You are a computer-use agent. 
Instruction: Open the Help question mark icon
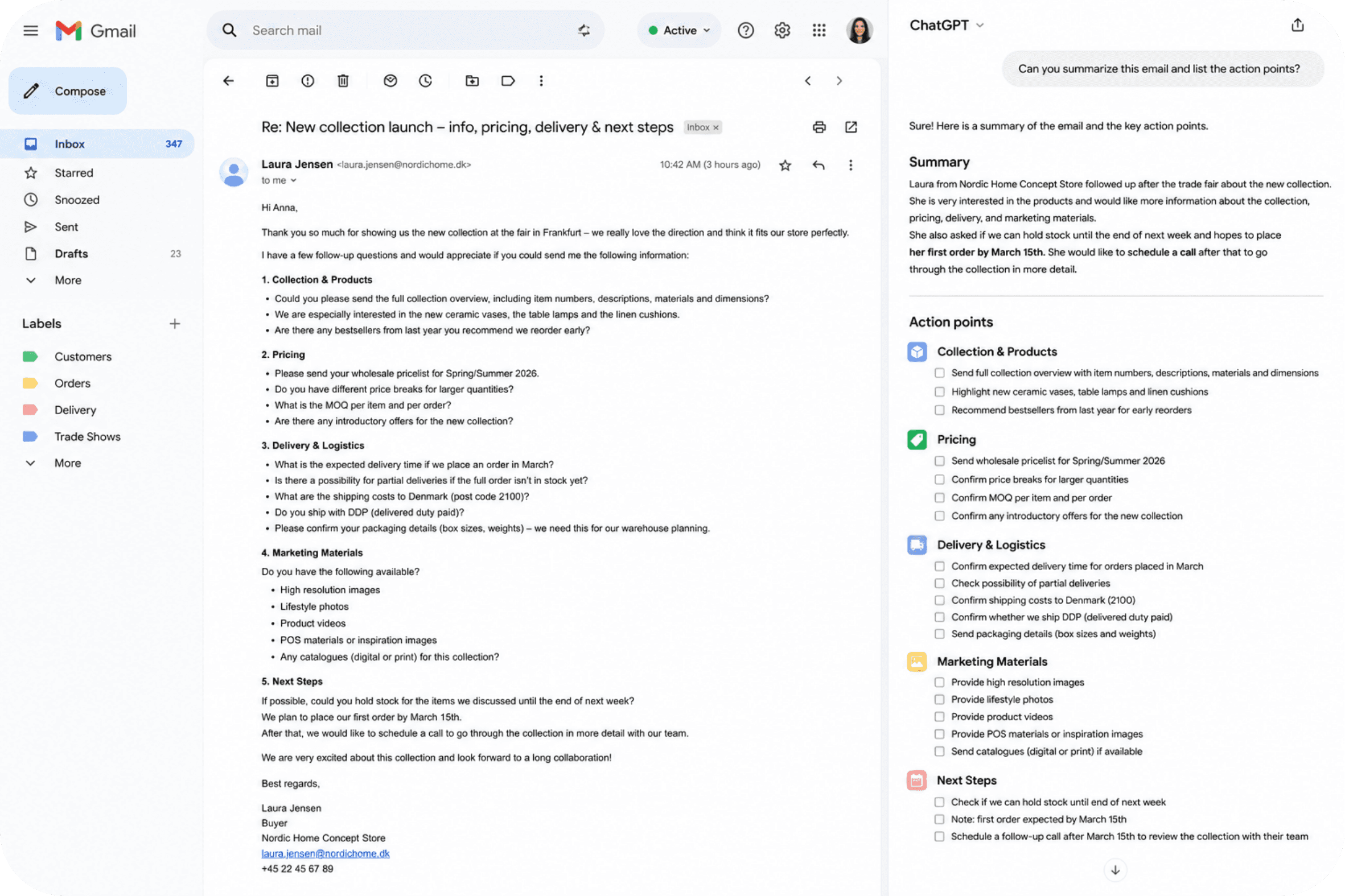pyautogui.click(x=746, y=30)
